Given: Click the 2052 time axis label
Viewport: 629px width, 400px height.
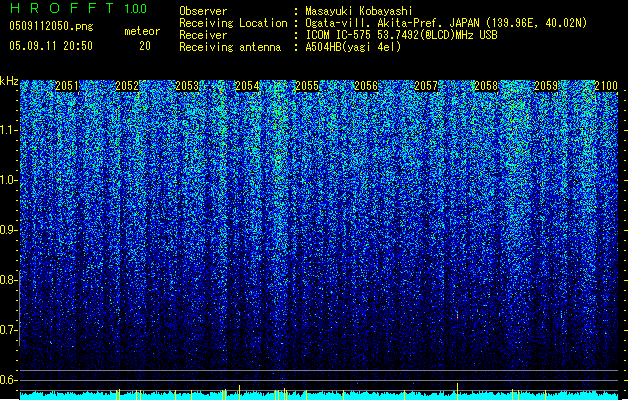Looking at the screenshot, I should [x=127, y=86].
